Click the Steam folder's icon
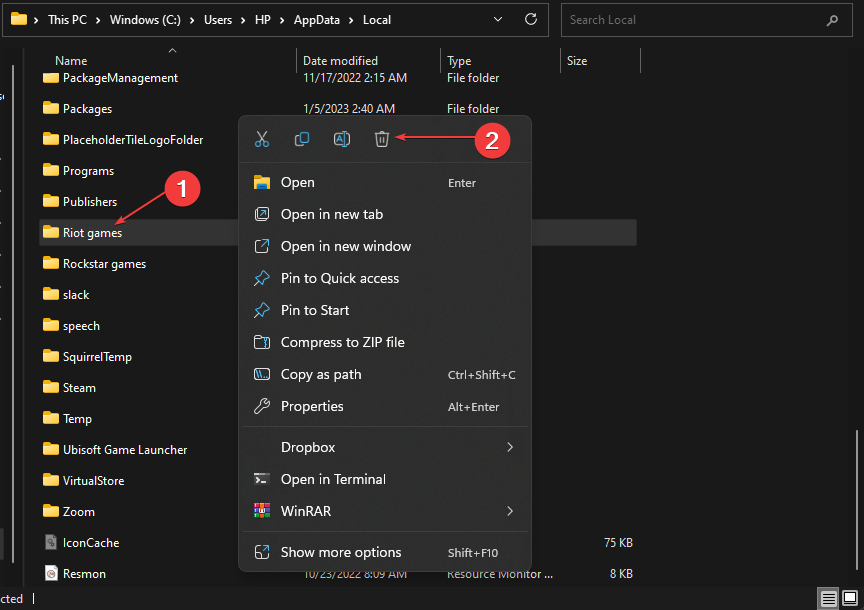The height and width of the screenshot is (610, 864). pyautogui.click(x=51, y=387)
